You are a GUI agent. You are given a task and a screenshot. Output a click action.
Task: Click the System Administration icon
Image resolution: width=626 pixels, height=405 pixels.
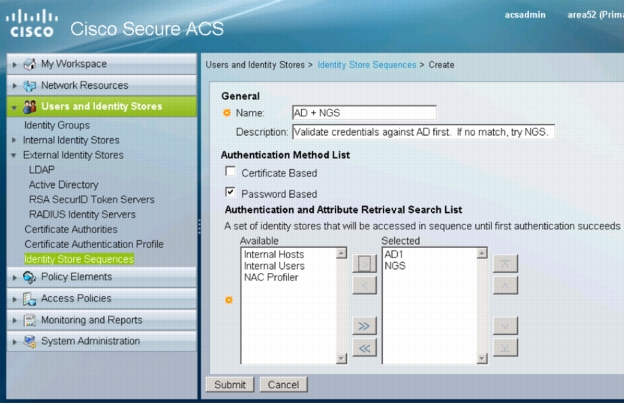[x=30, y=341]
